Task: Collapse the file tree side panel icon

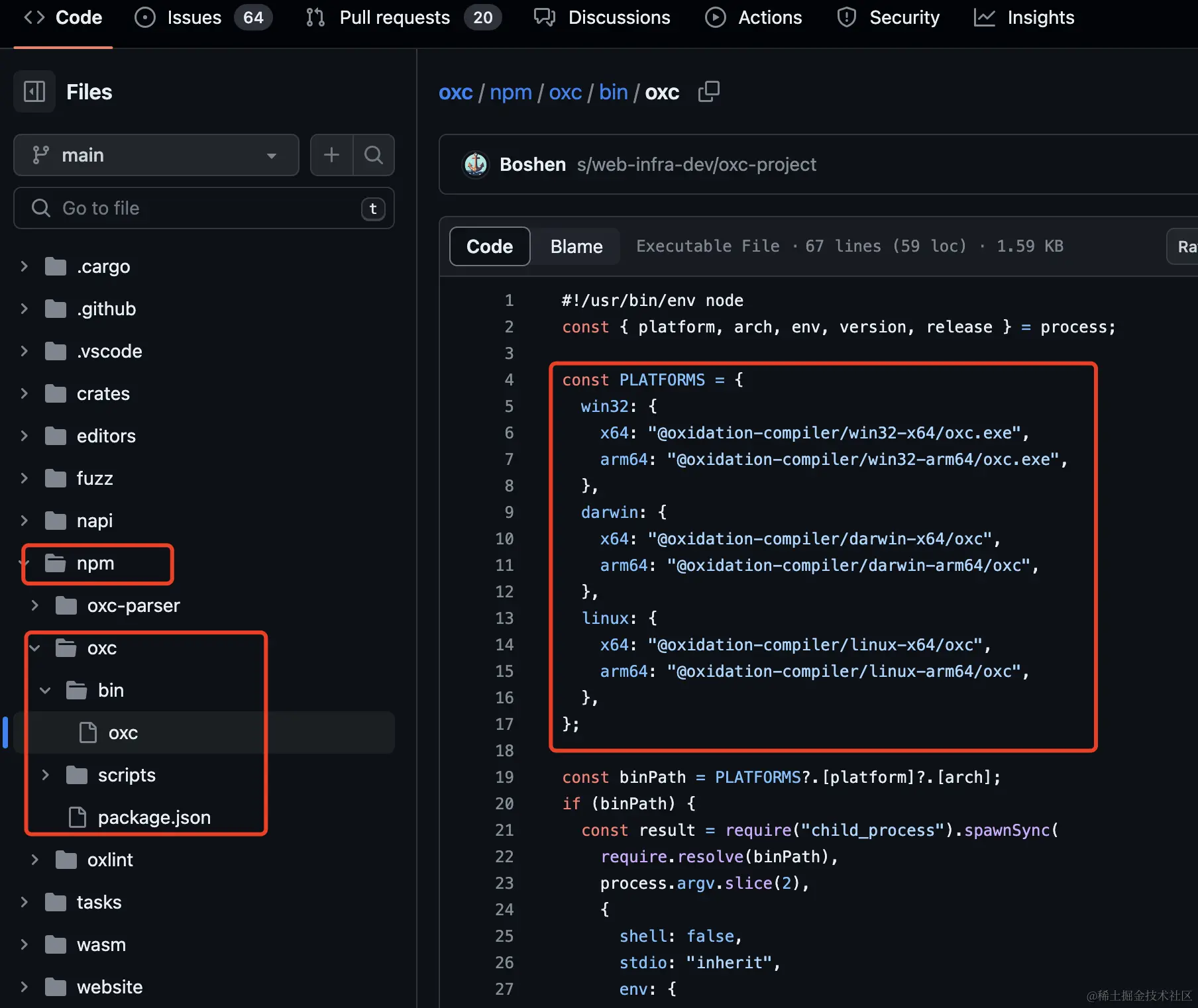Action: [34, 91]
